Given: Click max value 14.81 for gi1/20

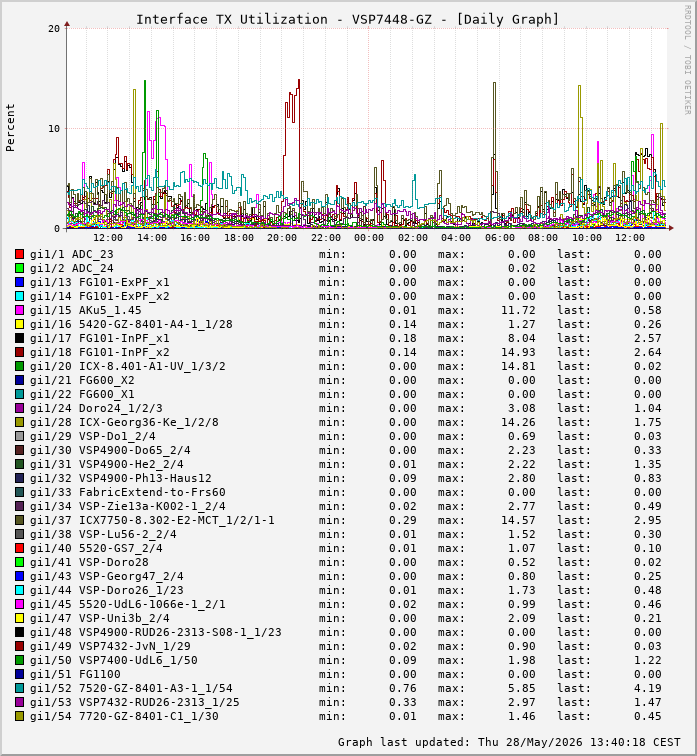Looking at the screenshot, I should click(x=518, y=366).
